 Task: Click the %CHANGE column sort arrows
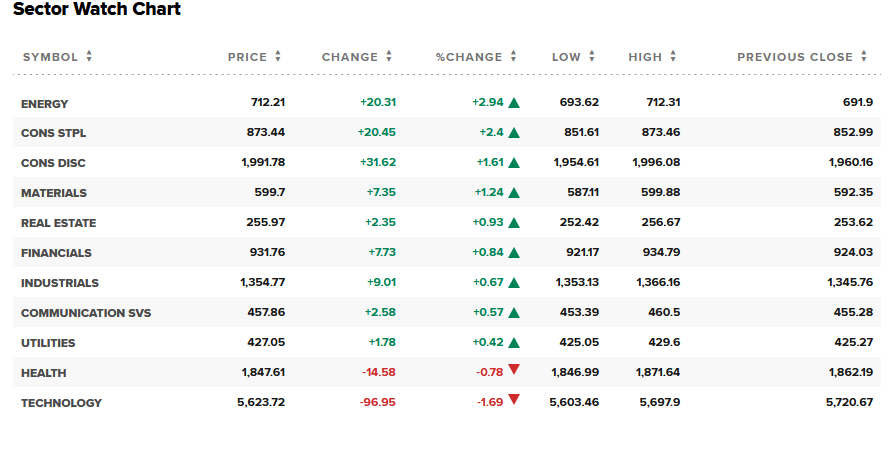(x=514, y=56)
